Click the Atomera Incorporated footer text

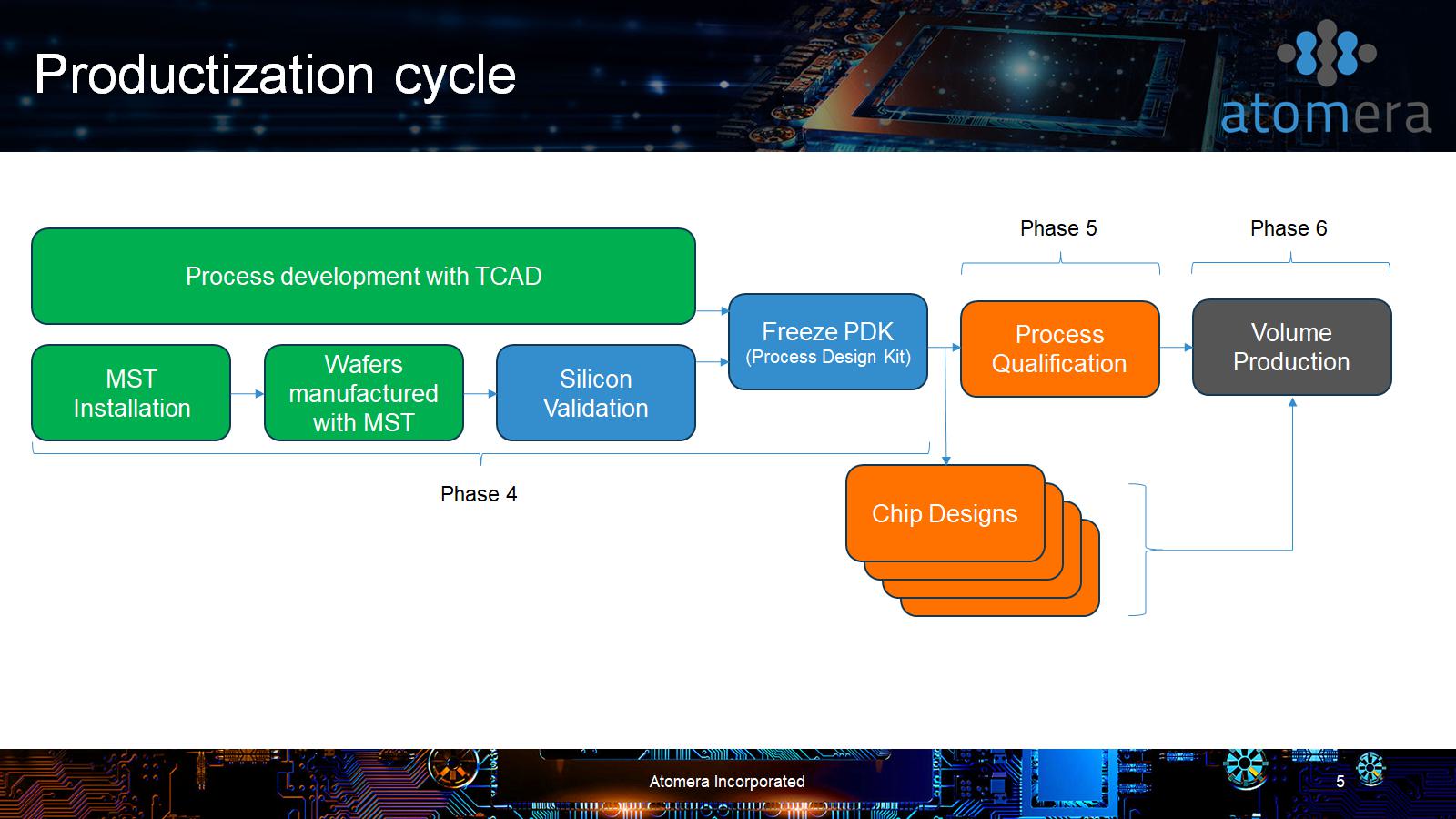tap(726, 782)
